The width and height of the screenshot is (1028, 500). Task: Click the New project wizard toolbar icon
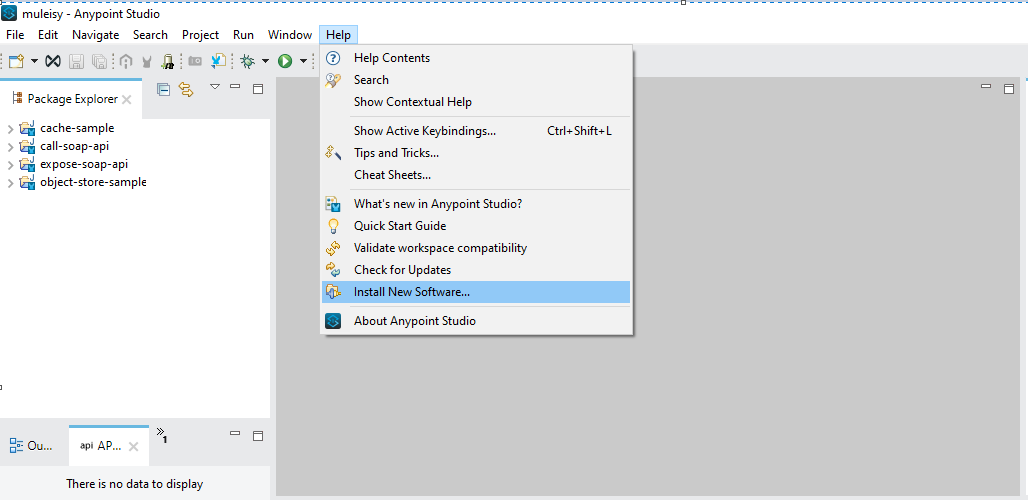pos(16,61)
